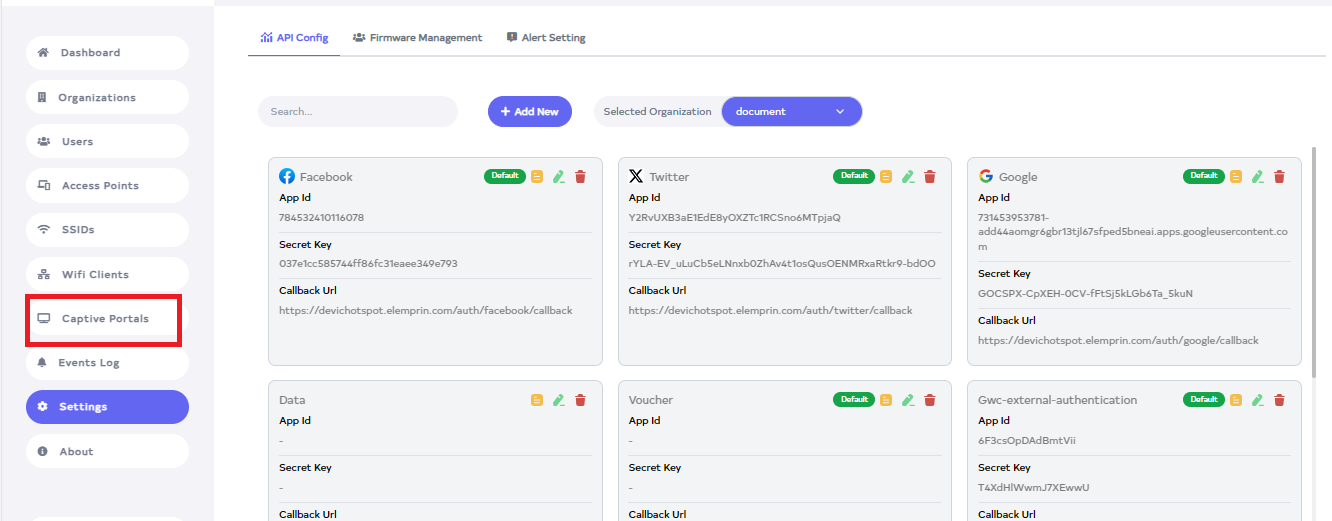The width and height of the screenshot is (1332, 521).
Task: Click the Facebook logo icon
Action: coord(287,177)
